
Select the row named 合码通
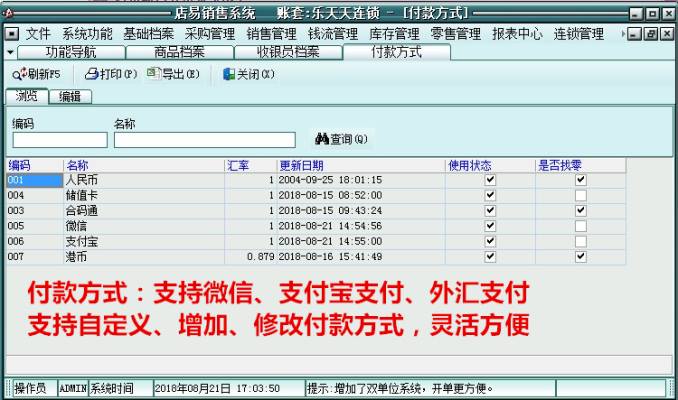316,211
